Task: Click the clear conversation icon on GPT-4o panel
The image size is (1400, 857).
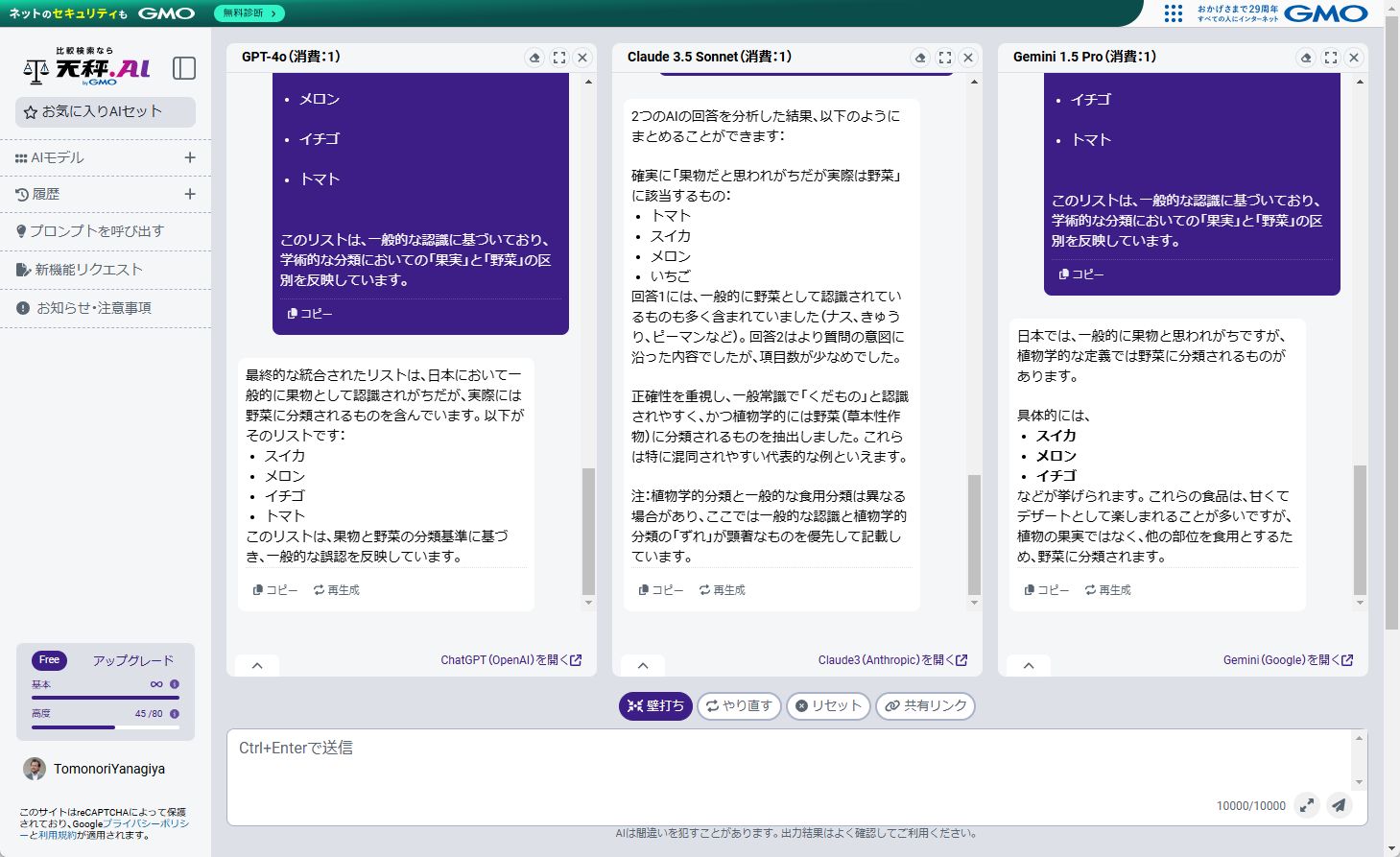Action: tap(535, 57)
